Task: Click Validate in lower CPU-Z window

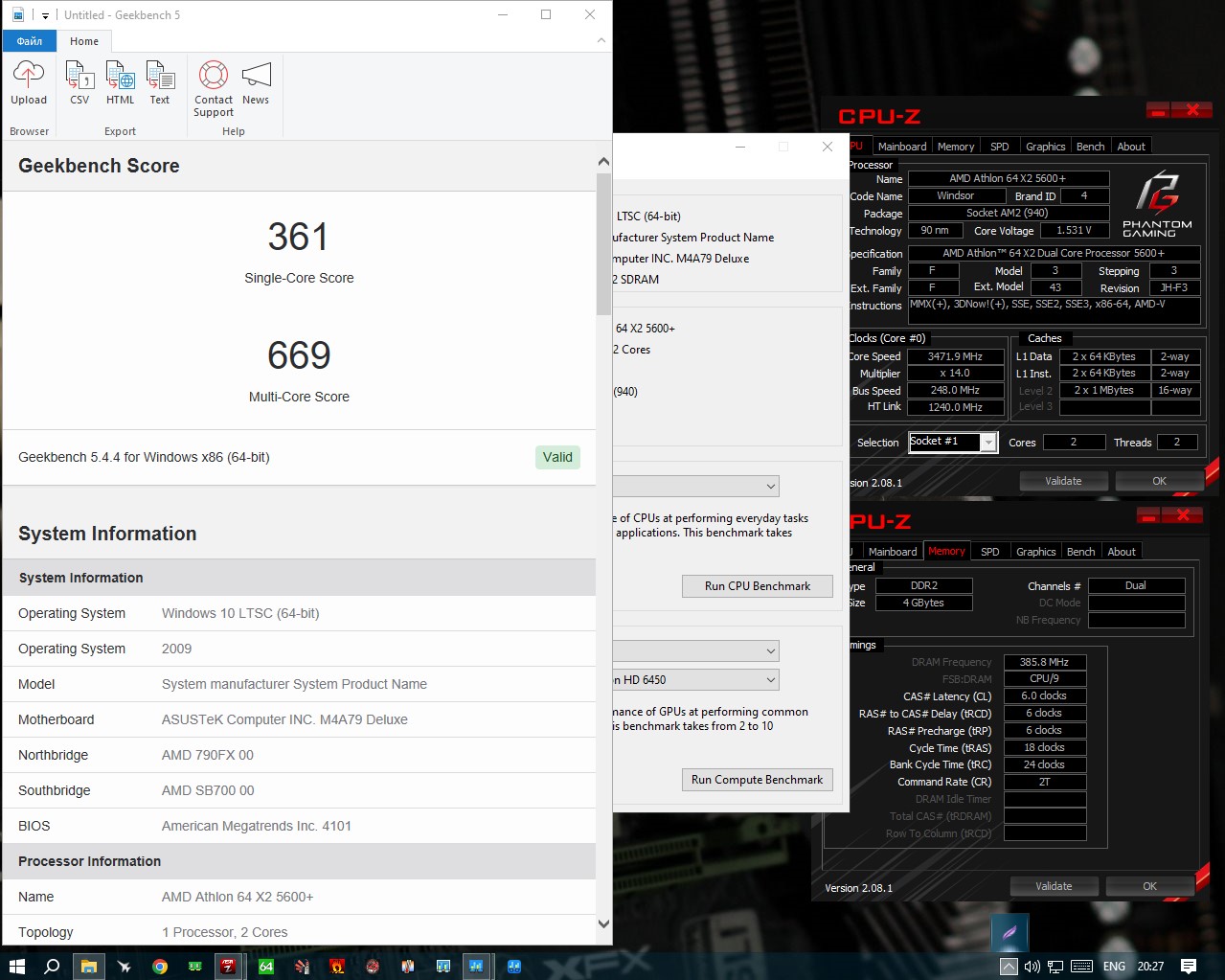Action: pyautogui.click(x=1054, y=886)
